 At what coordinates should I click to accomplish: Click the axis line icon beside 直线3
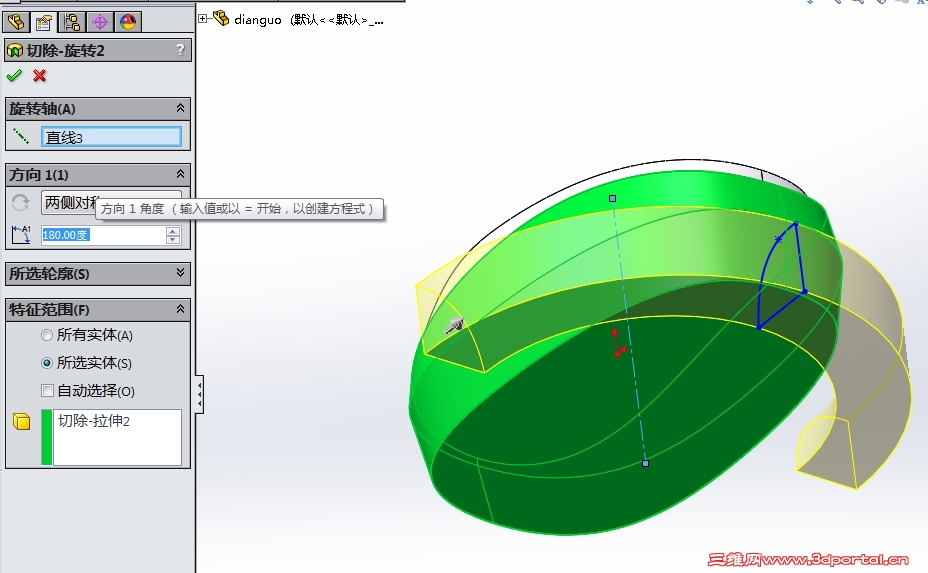(x=21, y=137)
